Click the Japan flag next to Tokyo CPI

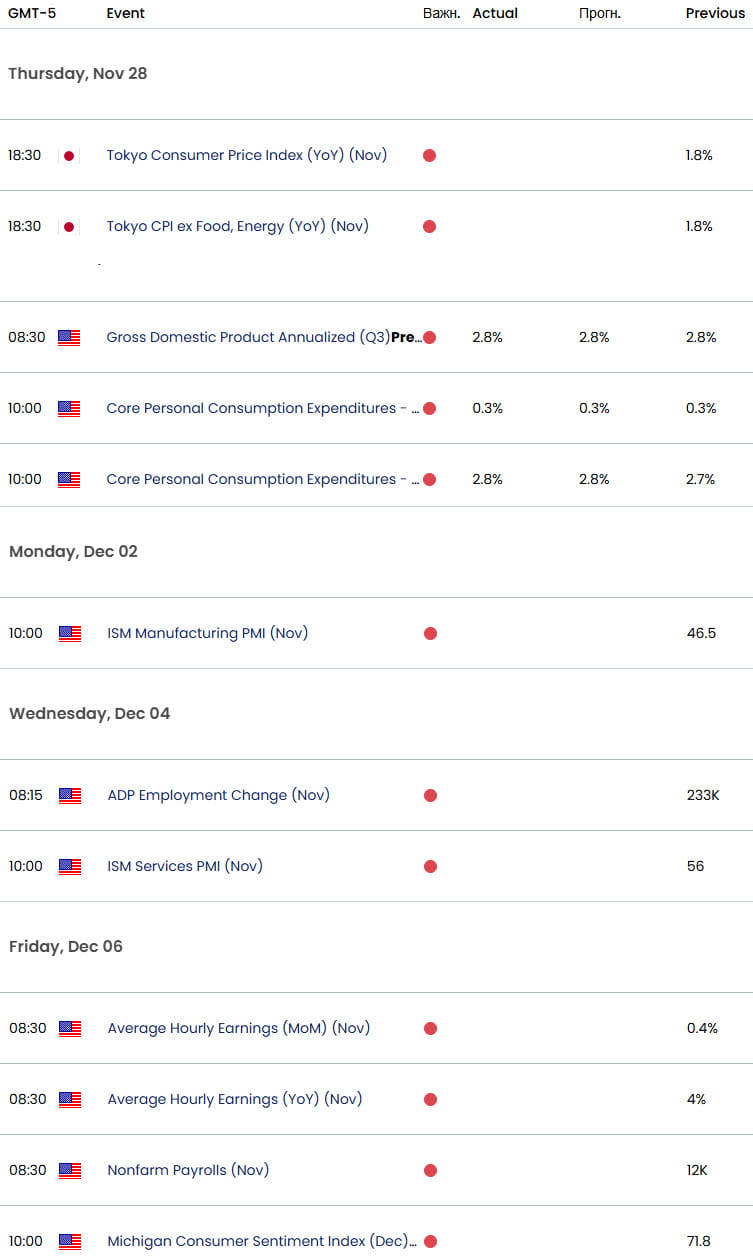point(68,155)
